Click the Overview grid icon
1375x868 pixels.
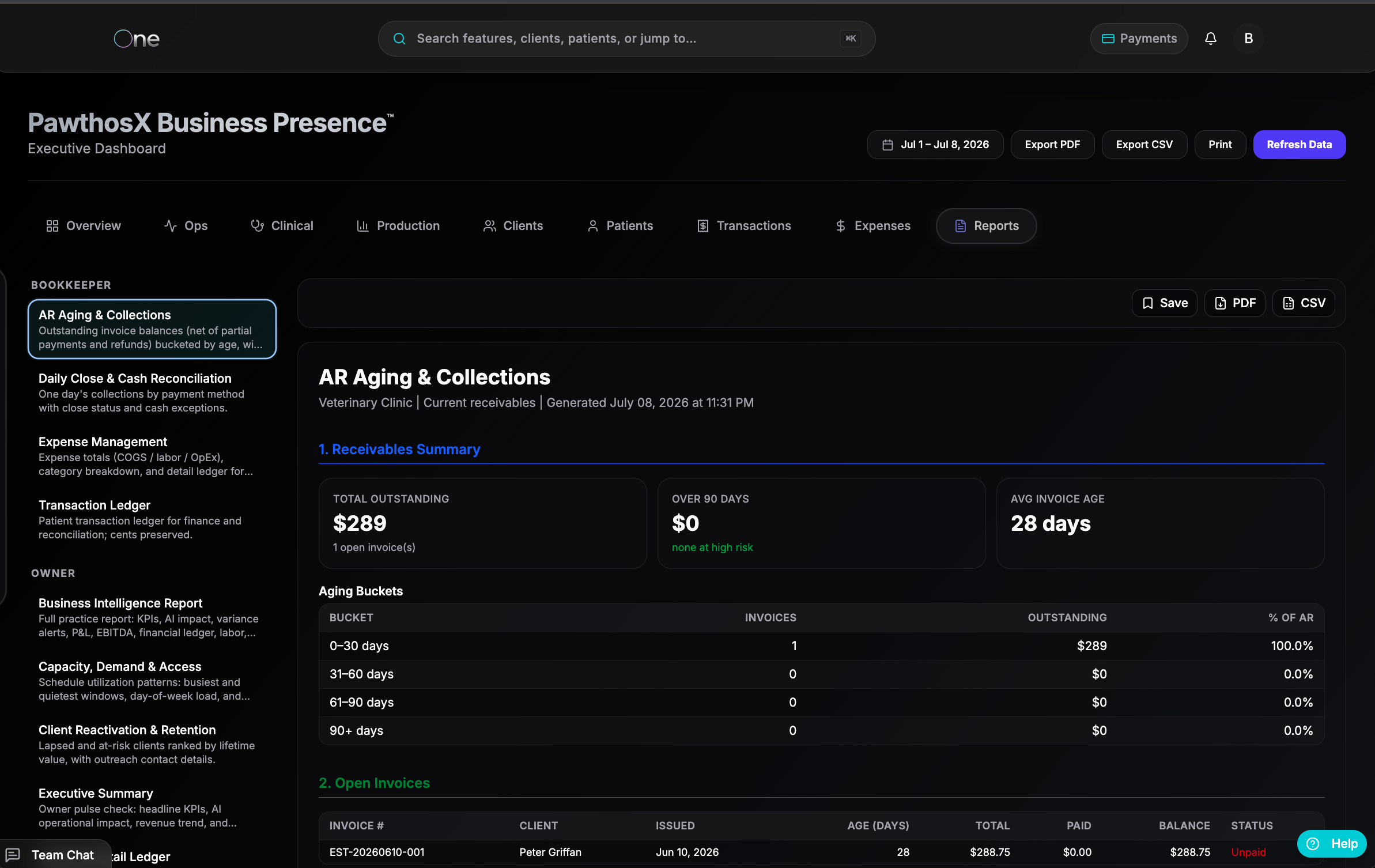click(52, 226)
